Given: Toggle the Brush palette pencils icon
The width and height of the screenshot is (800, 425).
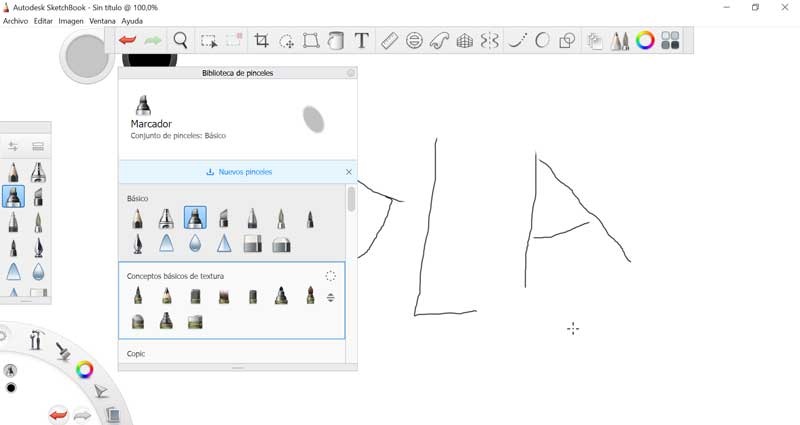Looking at the screenshot, I should click(619, 41).
